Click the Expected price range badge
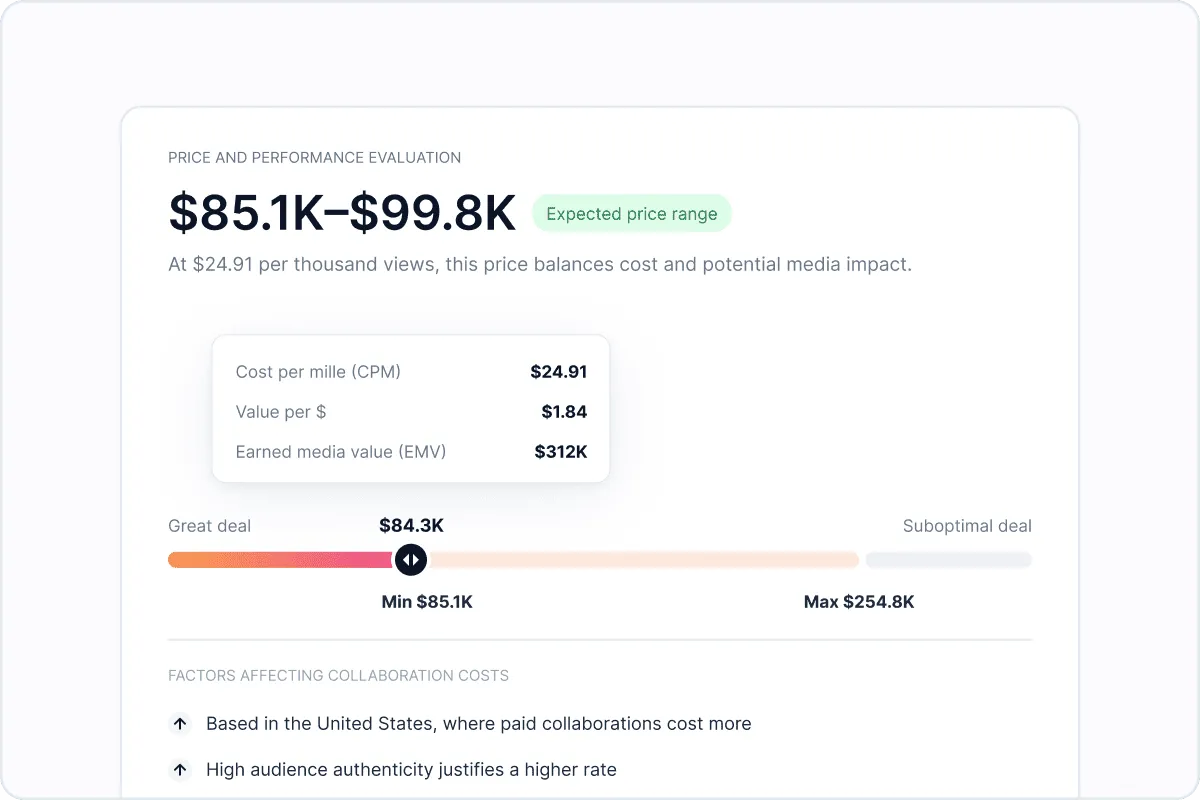 (632, 214)
